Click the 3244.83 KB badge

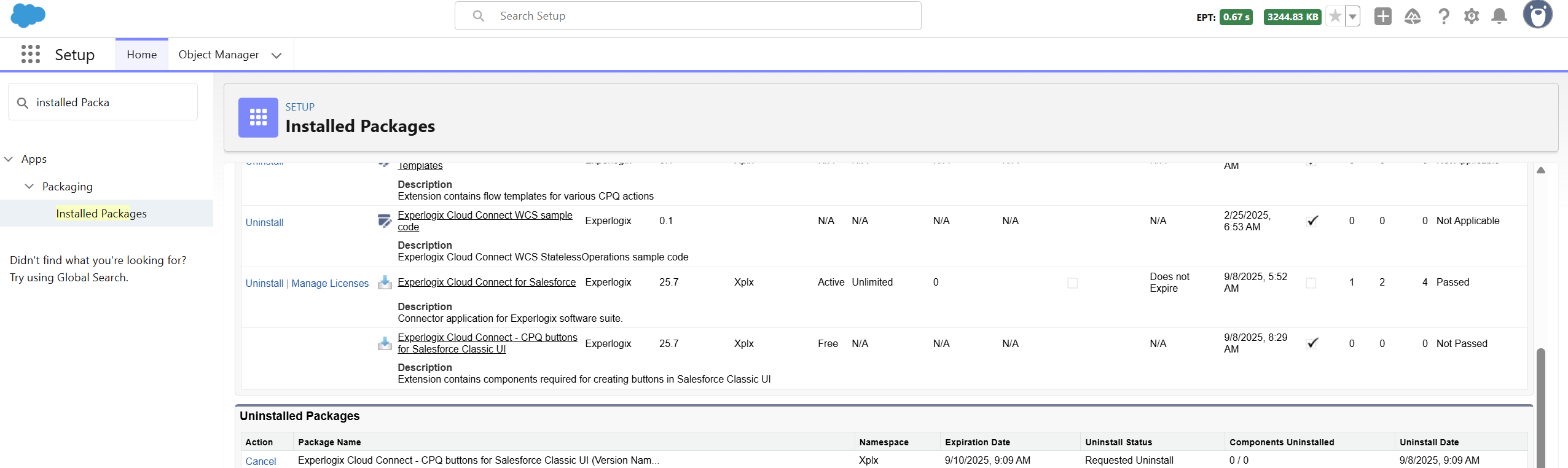[1292, 17]
